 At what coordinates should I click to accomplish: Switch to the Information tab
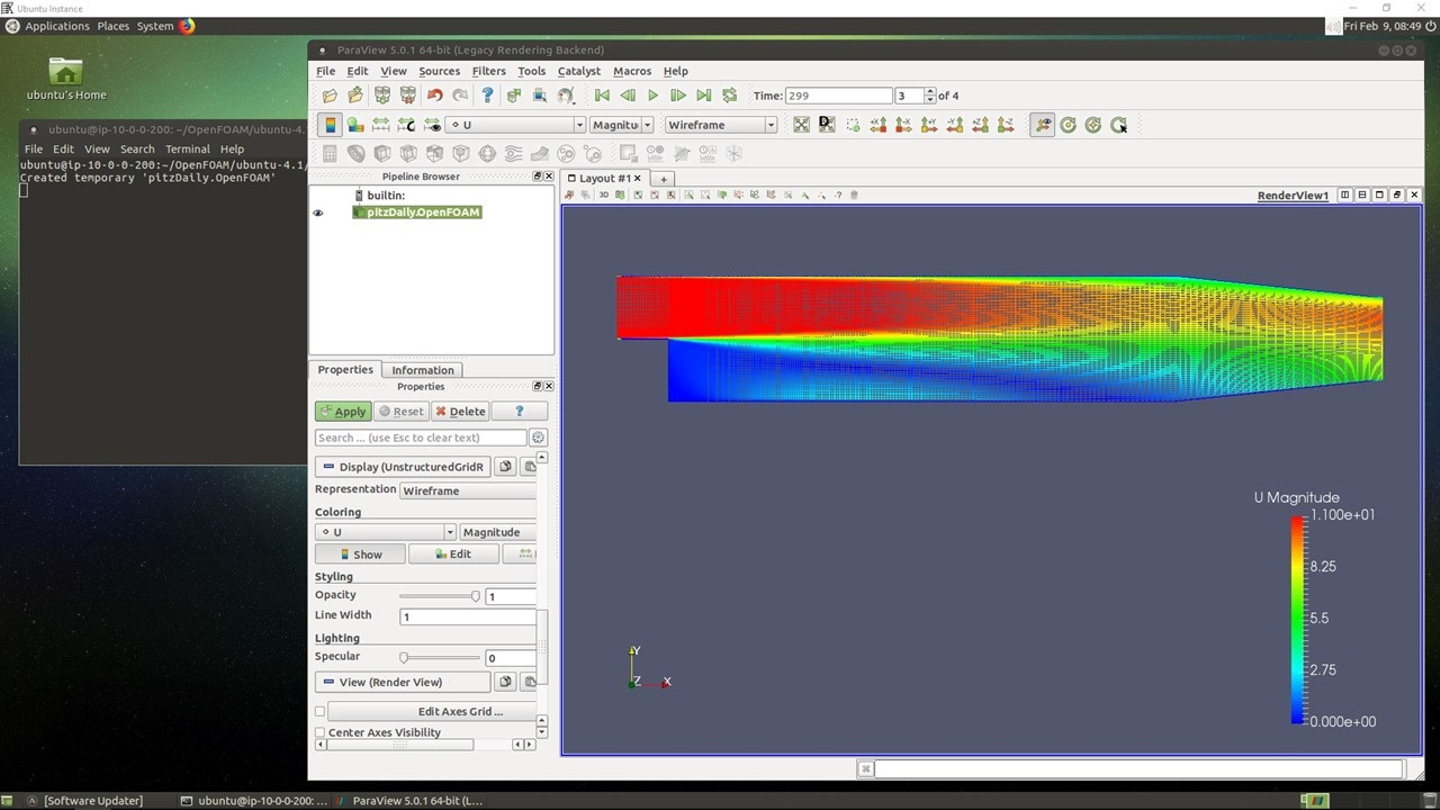[x=422, y=370]
